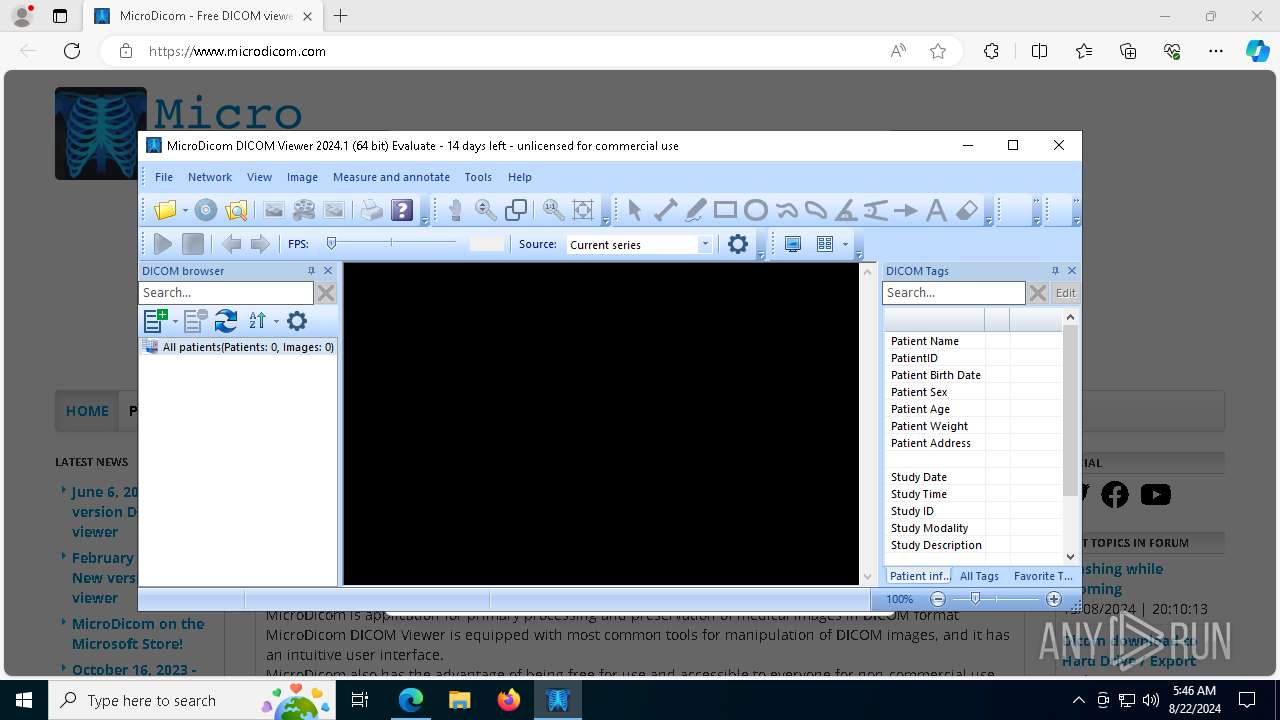
Task: Select the rectangle annotation tool
Action: tap(725, 210)
